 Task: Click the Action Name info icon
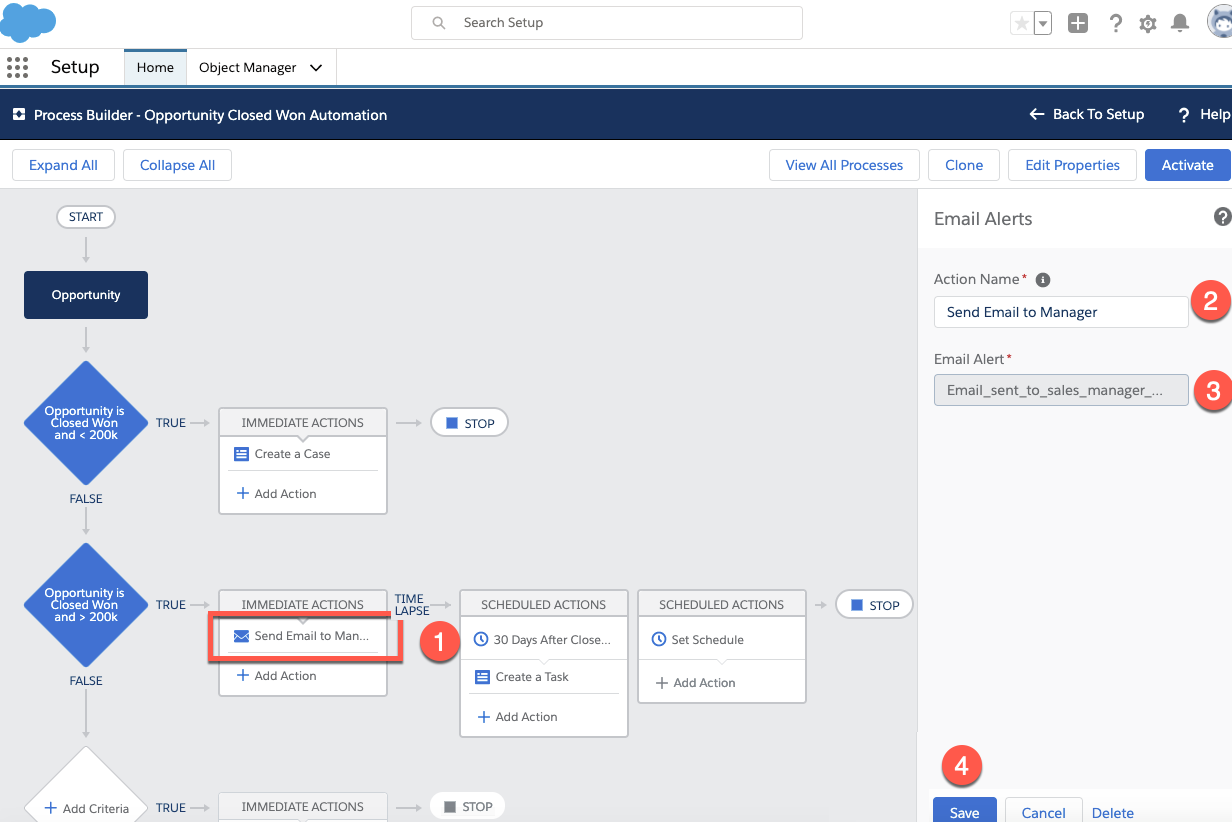tap(1043, 280)
